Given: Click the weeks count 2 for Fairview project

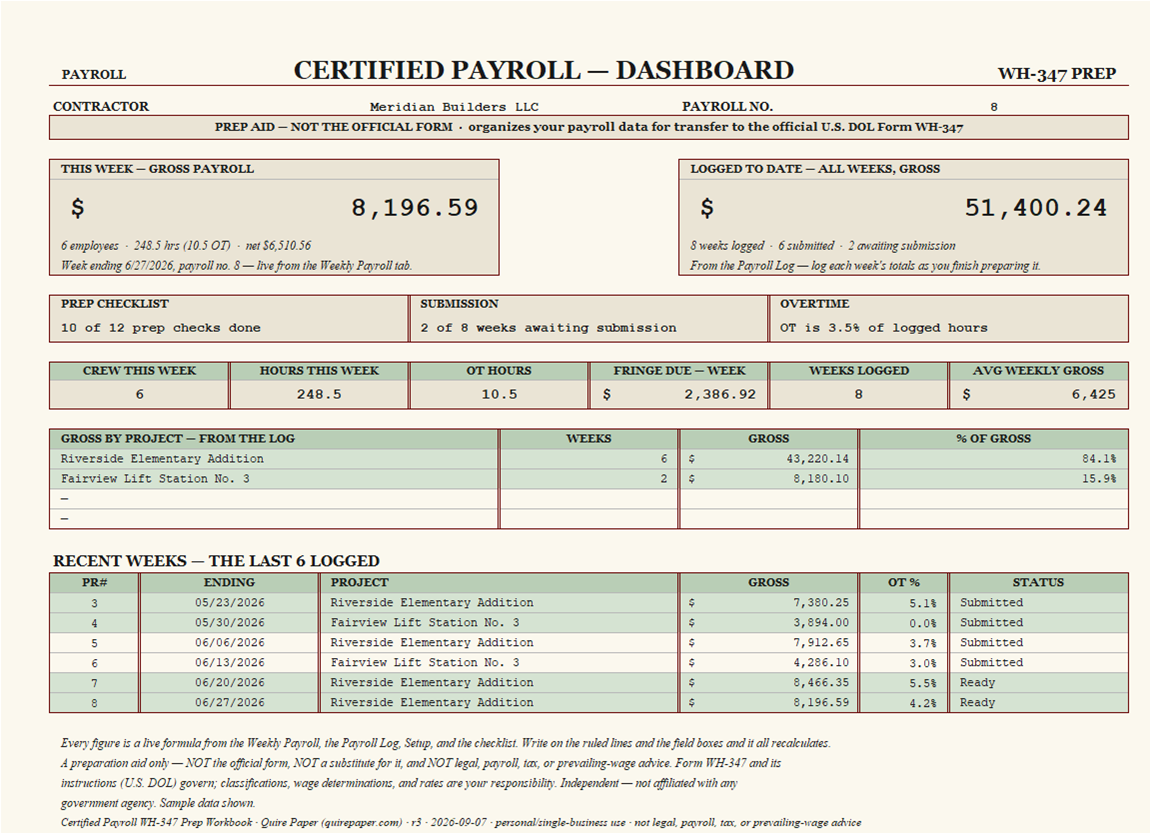Looking at the screenshot, I should tap(588, 479).
